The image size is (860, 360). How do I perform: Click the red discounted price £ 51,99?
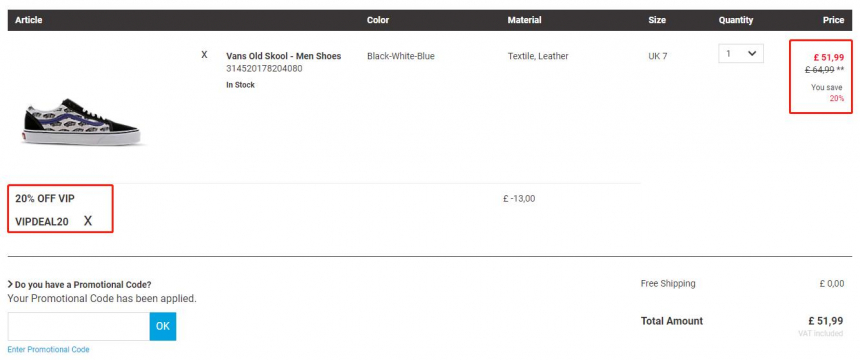point(829,57)
